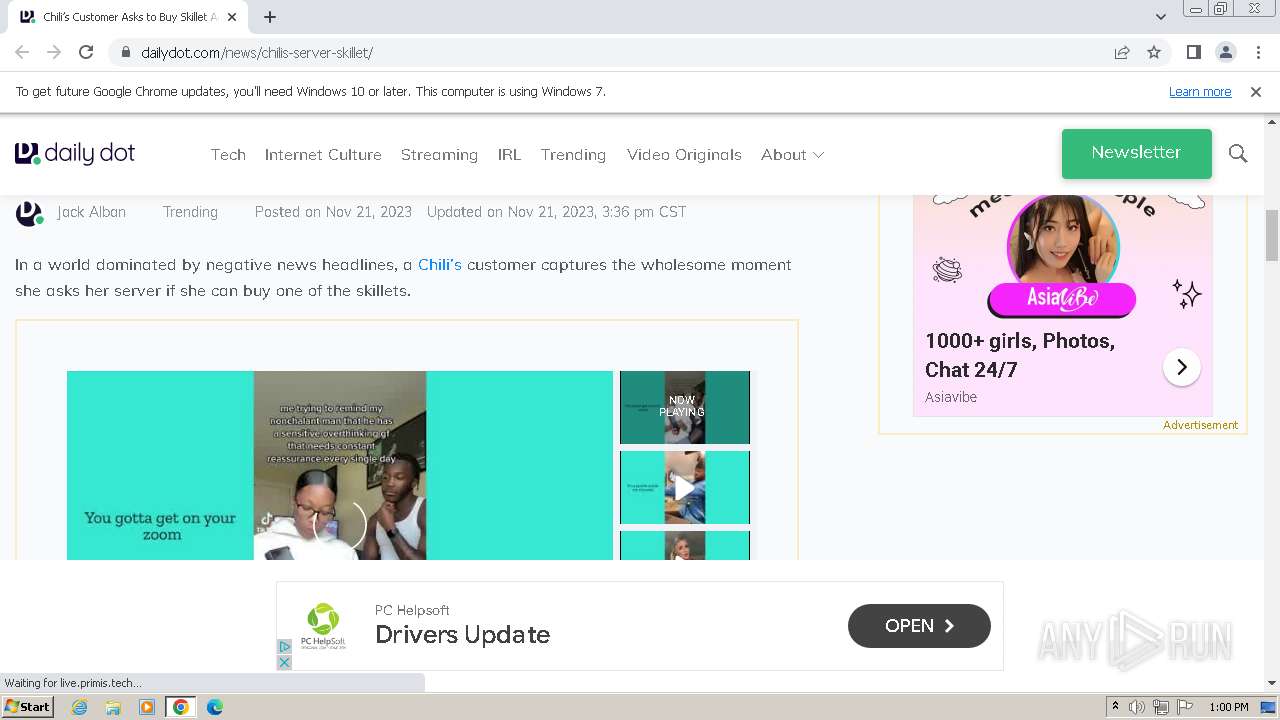1280x720 pixels.
Task: Click the Asiavibe ad next arrow
Action: pyautogui.click(x=1181, y=367)
